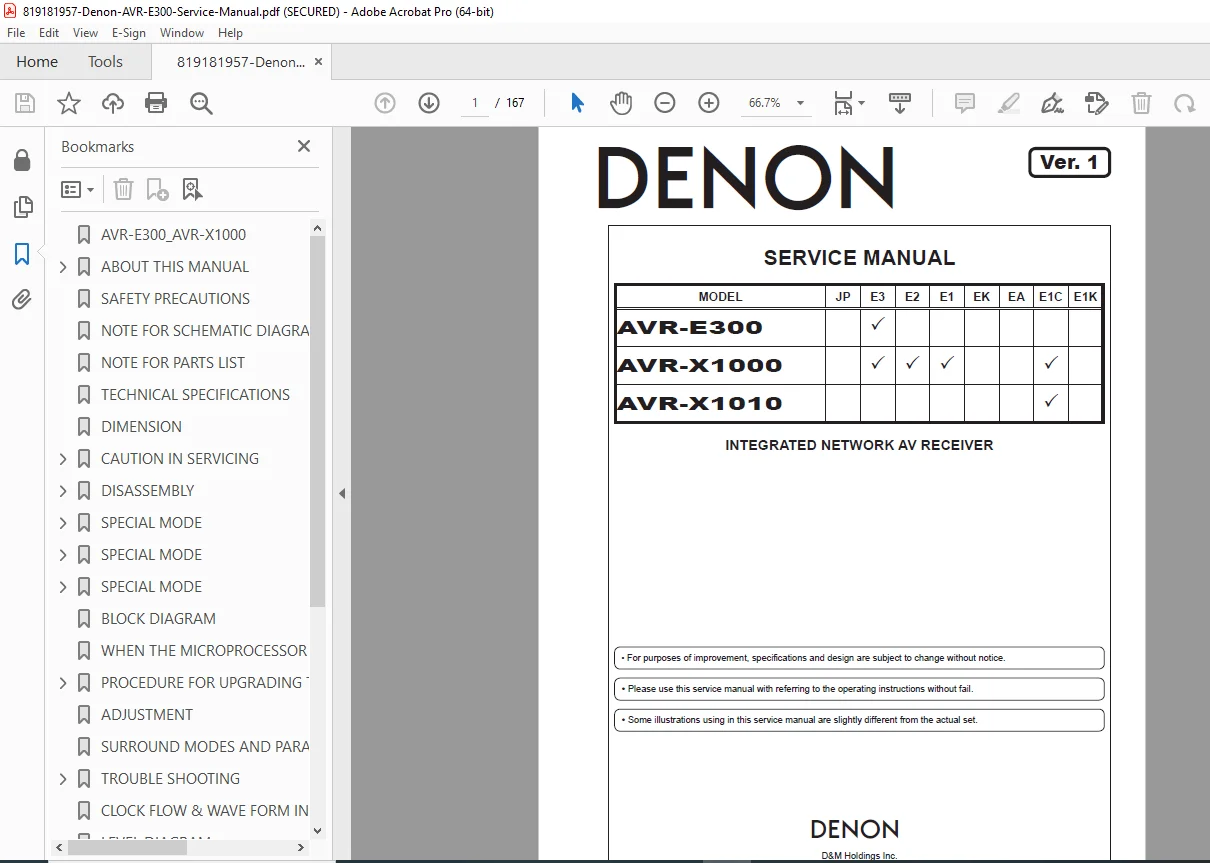Close the 819181957-Denon document tab
This screenshot has width=1210, height=863.
(319, 62)
